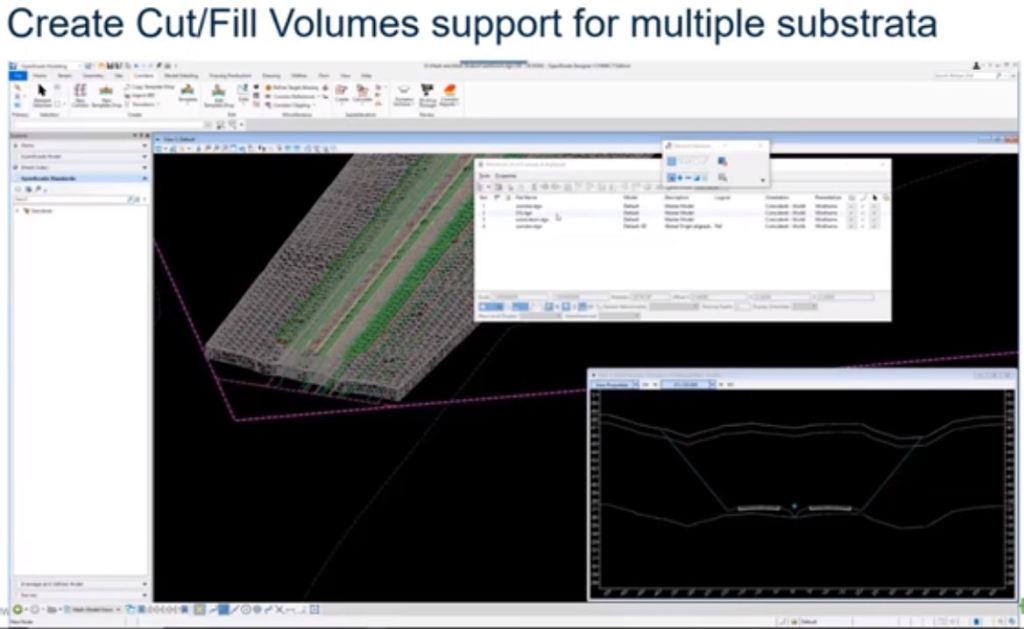
Task: Start the 3D Drive Through tool
Action: click(x=428, y=93)
